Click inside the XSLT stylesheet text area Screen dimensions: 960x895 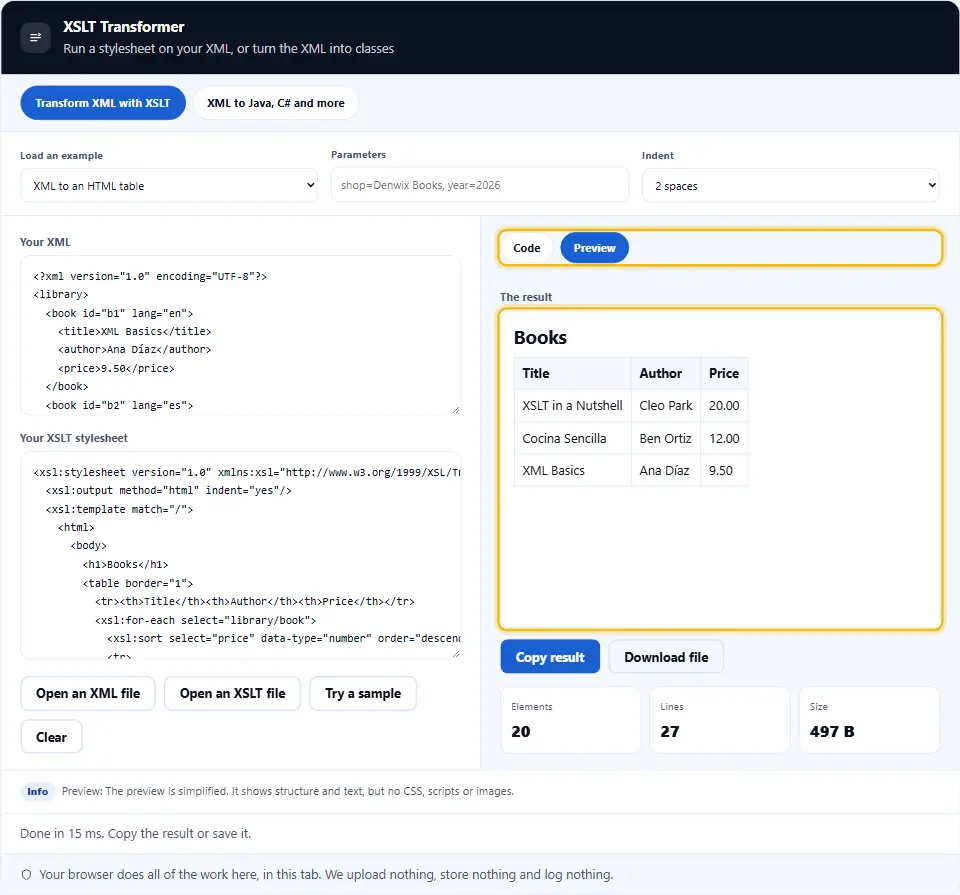coord(241,555)
